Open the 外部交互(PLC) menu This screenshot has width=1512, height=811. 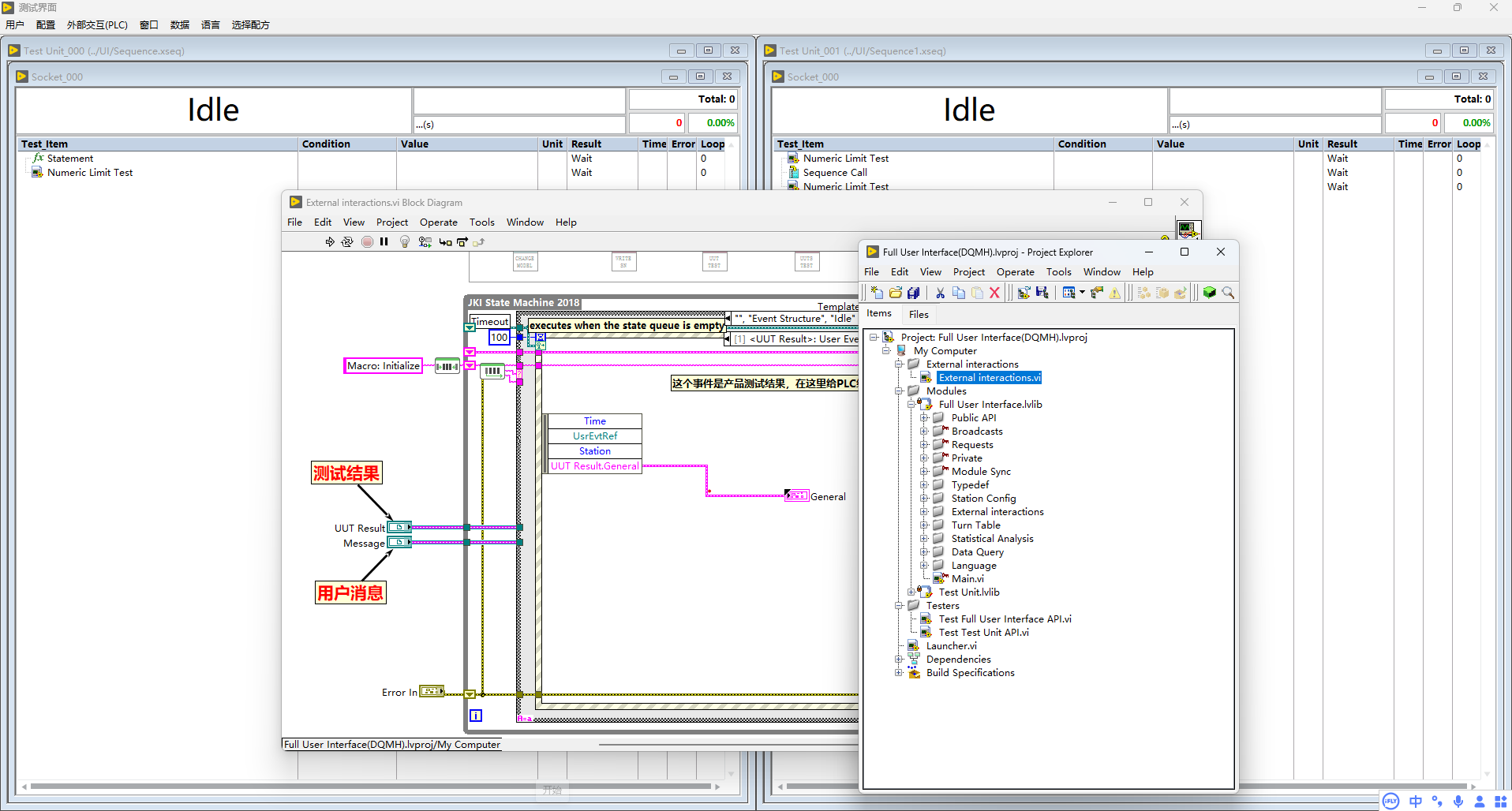click(x=97, y=25)
